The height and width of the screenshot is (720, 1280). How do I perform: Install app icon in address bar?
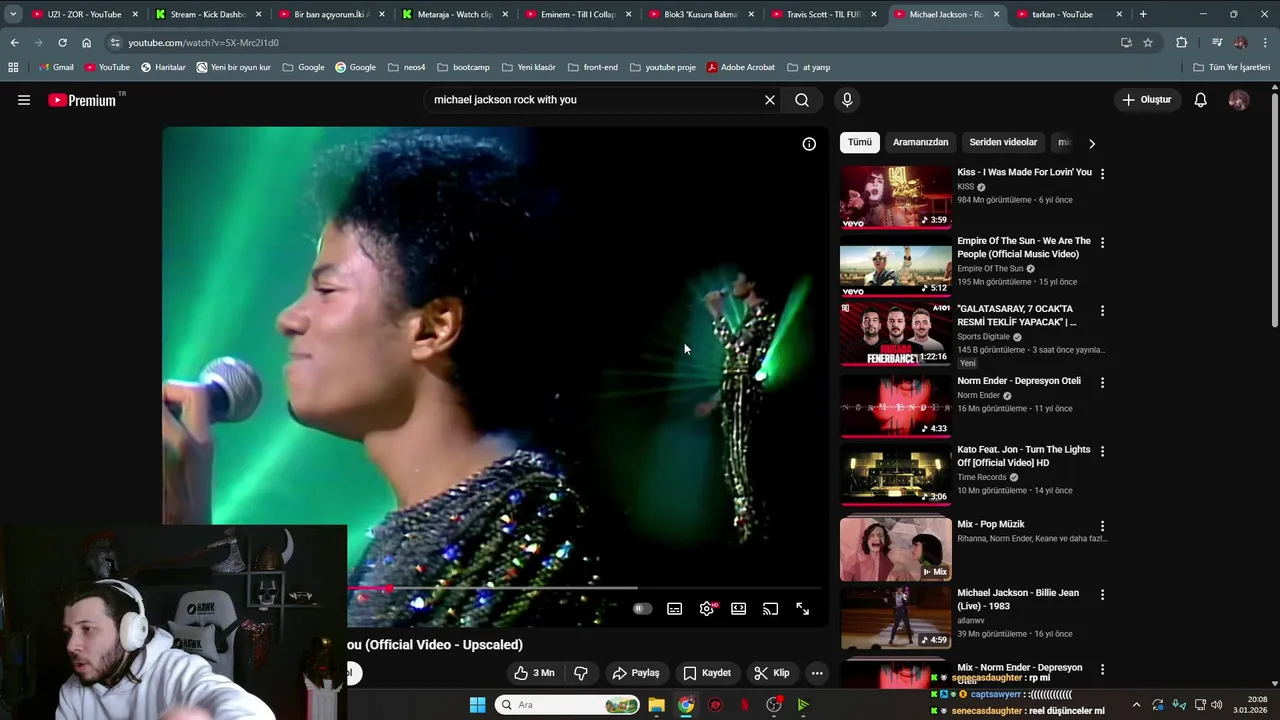(1126, 43)
